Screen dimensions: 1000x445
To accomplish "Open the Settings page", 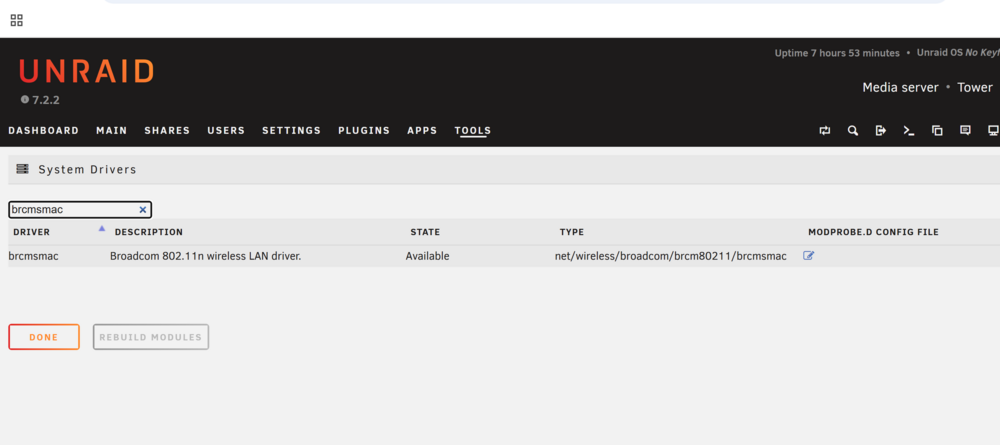I will click(x=291, y=131).
